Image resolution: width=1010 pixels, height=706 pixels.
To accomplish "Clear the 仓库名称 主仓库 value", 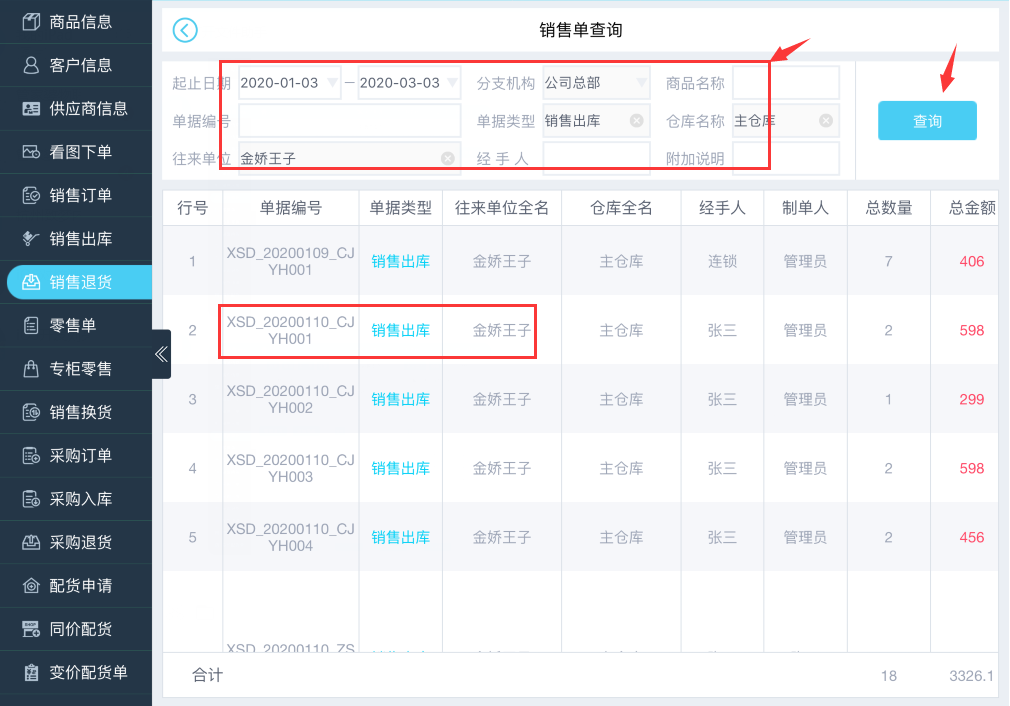I will [x=825, y=121].
